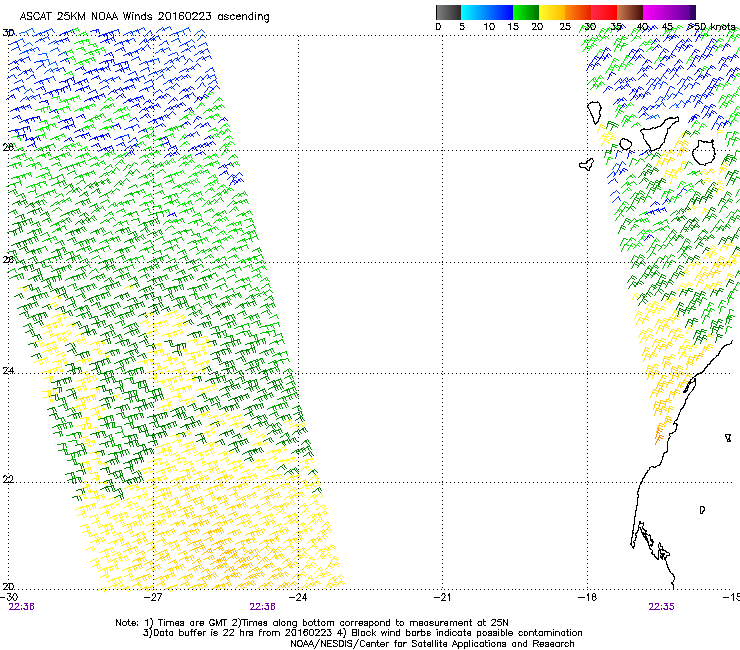
Task: Pick the brown 35–40 knots legend segment
Action: click(630, 12)
